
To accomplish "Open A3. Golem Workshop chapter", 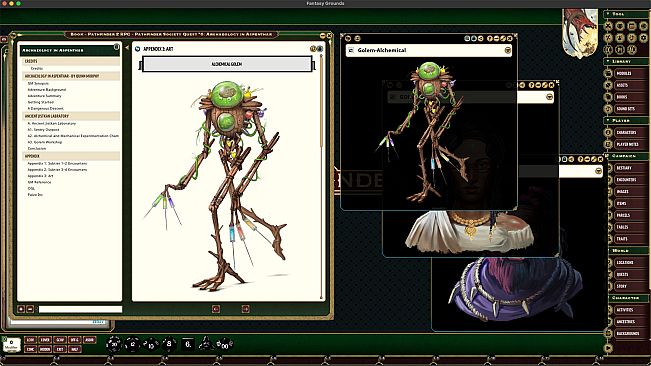I will pos(45,142).
